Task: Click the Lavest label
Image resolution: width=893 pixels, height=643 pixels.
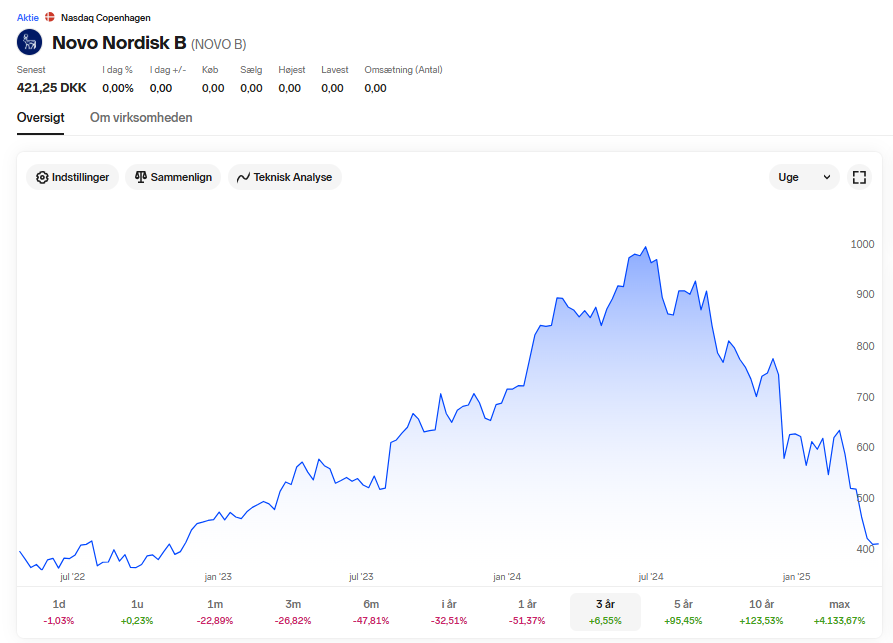Action: click(x=335, y=69)
